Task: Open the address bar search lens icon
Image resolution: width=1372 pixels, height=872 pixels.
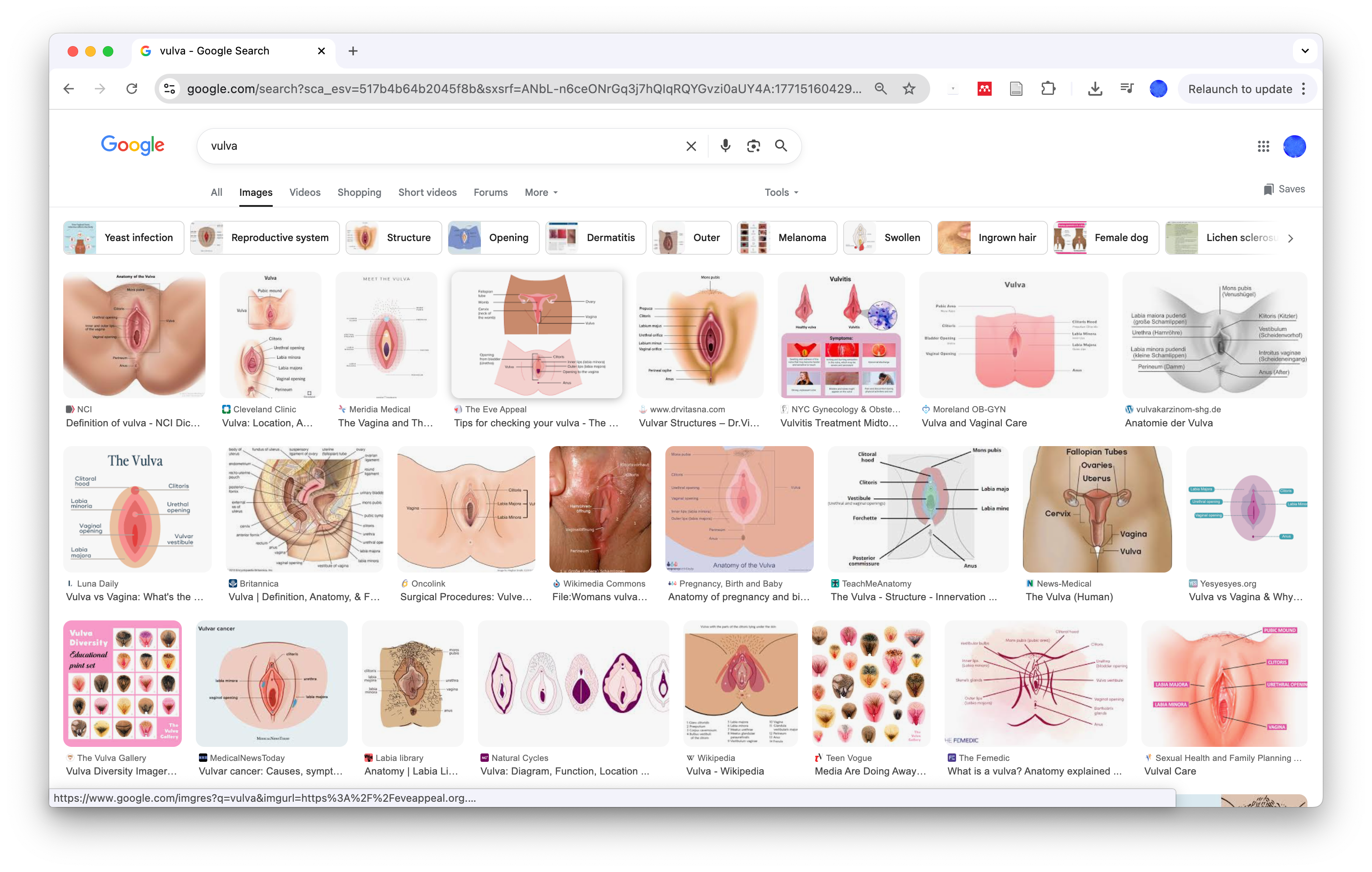Action: pos(880,89)
